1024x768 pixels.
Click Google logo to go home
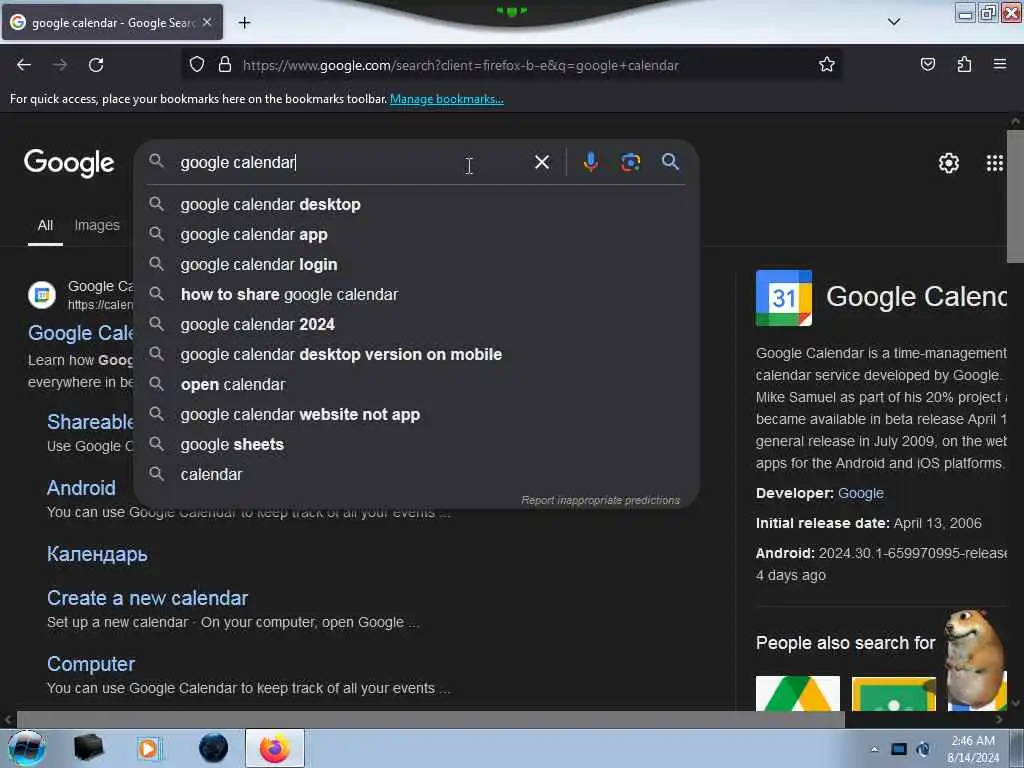coord(69,163)
